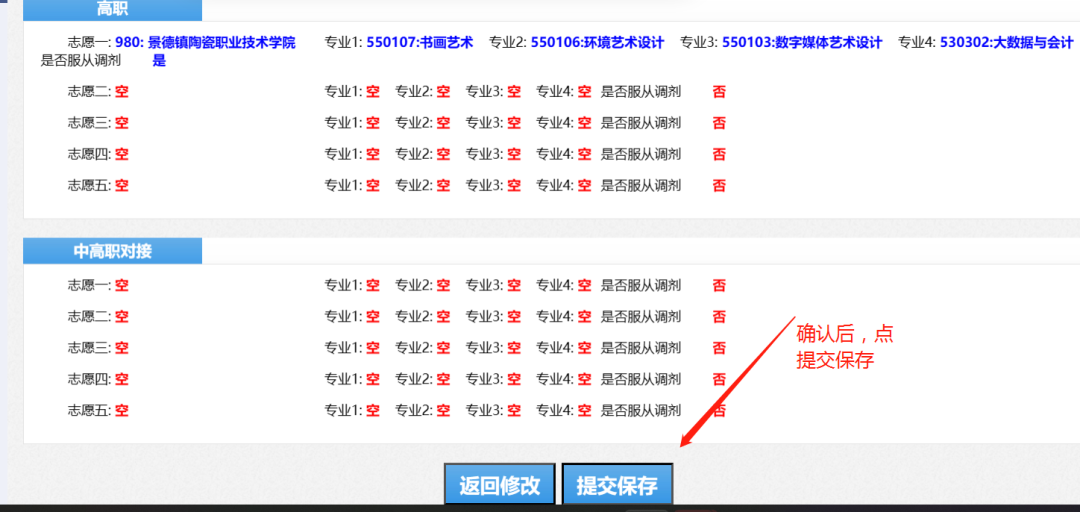The width and height of the screenshot is (1080, 512).
Task: Click 专业3 空 value in 中高职对接 志愿四 row
Action: point(514,379)
